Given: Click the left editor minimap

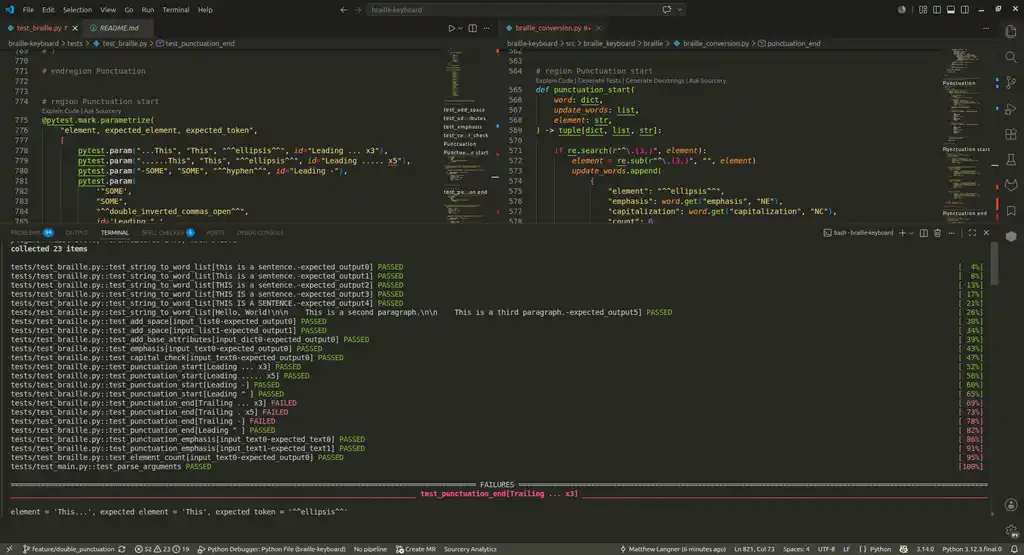Looking at the screenshot, I should [466, 136].
